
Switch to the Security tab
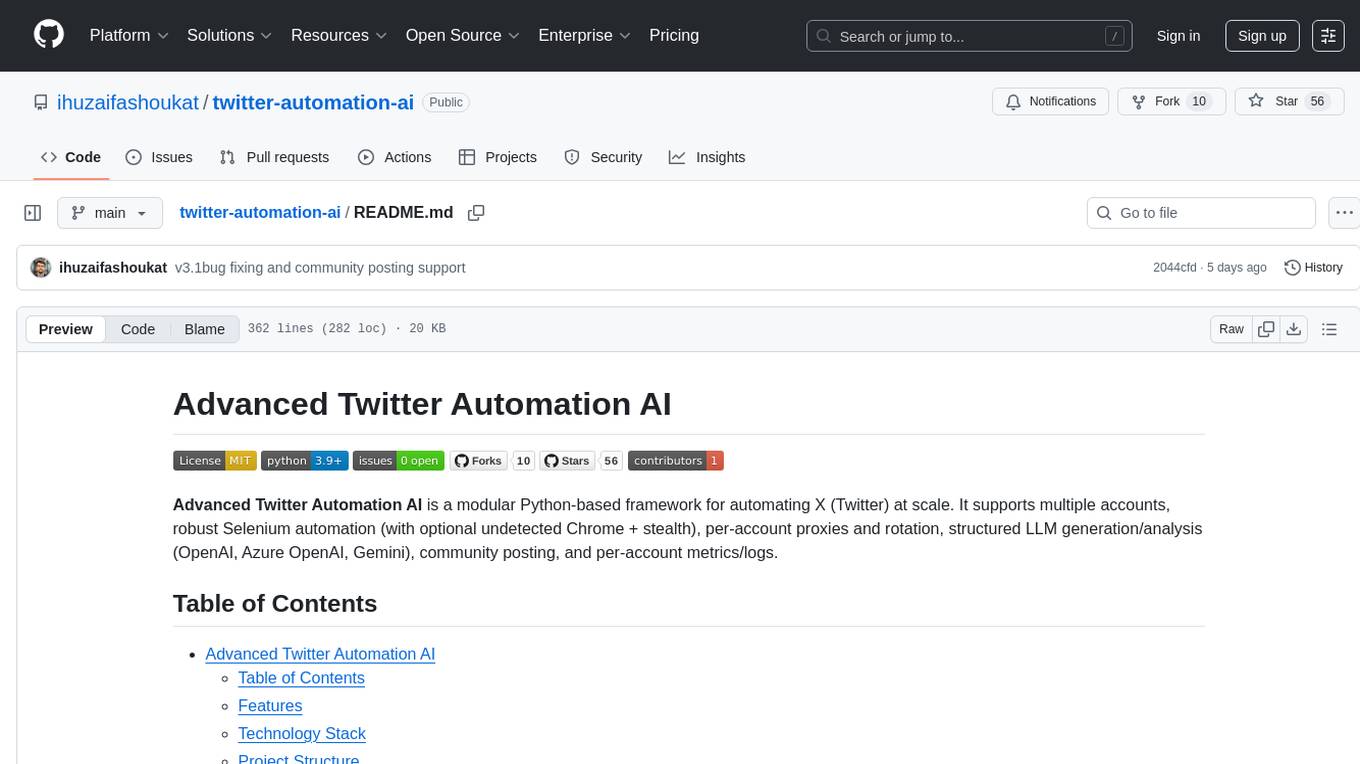[x=603, y=157]
